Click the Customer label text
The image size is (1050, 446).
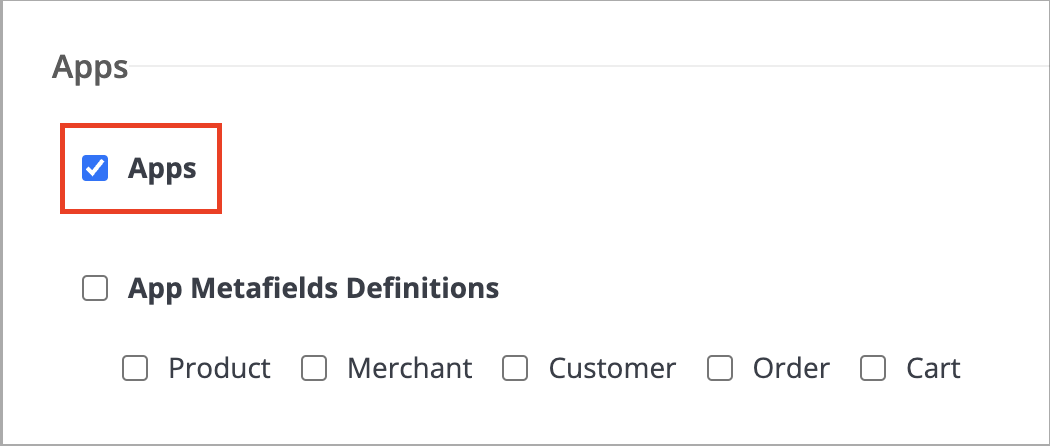[x=613, y=368]
